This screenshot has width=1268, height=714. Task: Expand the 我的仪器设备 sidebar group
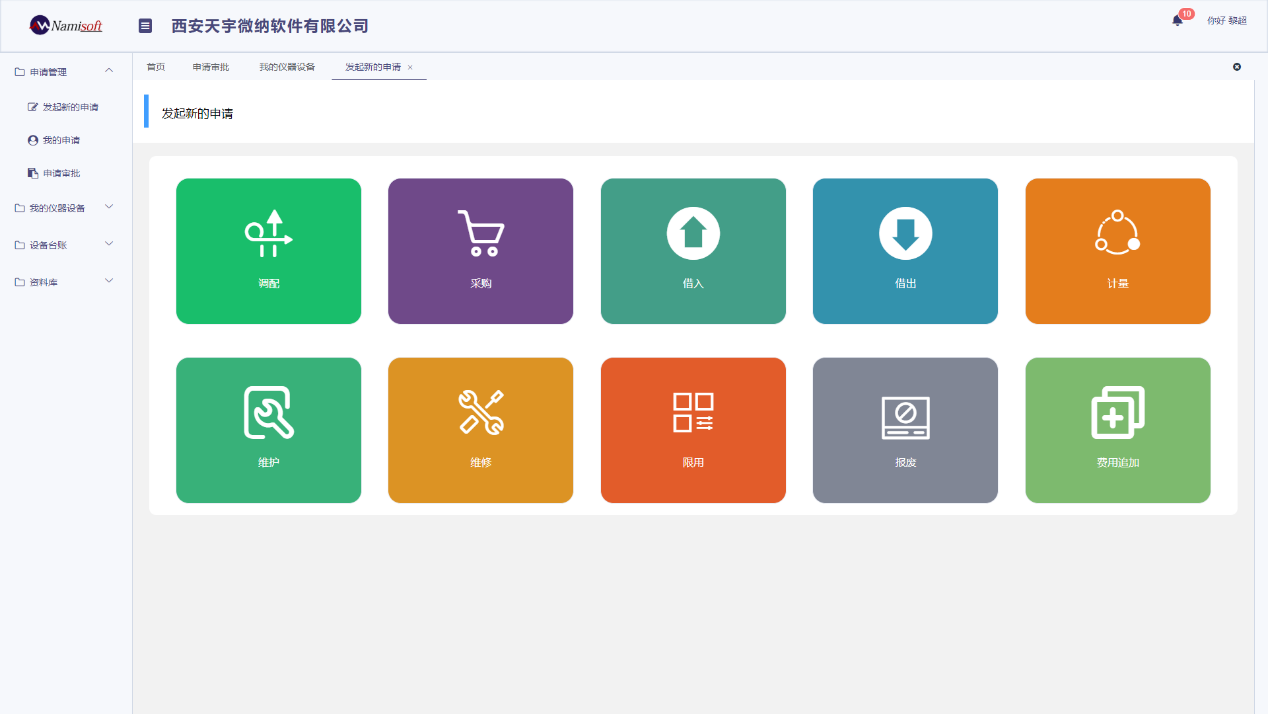[66, 208]
